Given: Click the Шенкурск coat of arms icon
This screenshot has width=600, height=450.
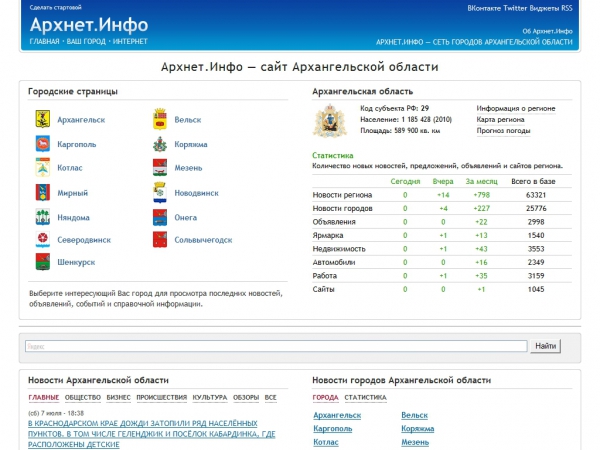Looking at the screenshot, I should tap(42, 262).
